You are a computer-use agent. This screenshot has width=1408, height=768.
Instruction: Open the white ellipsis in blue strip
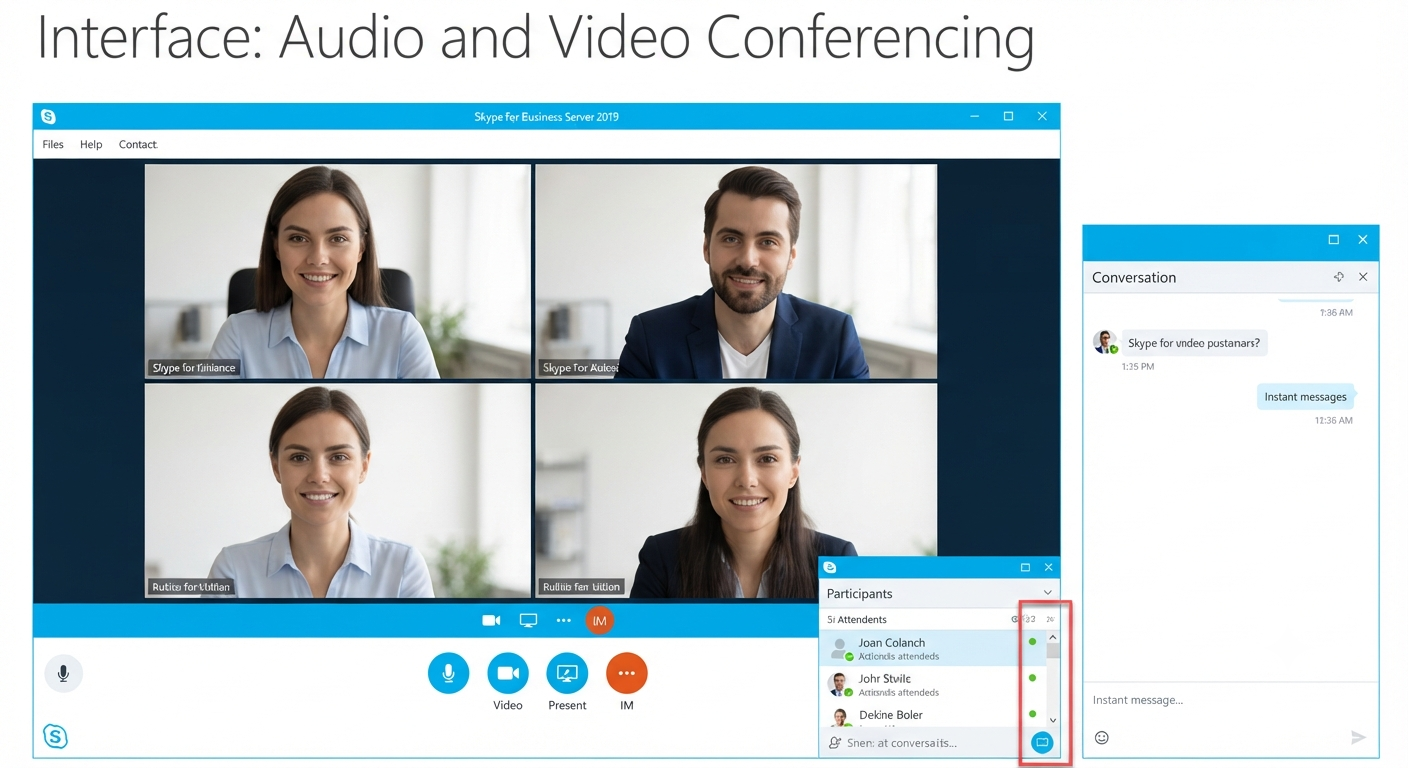(564, 621)
